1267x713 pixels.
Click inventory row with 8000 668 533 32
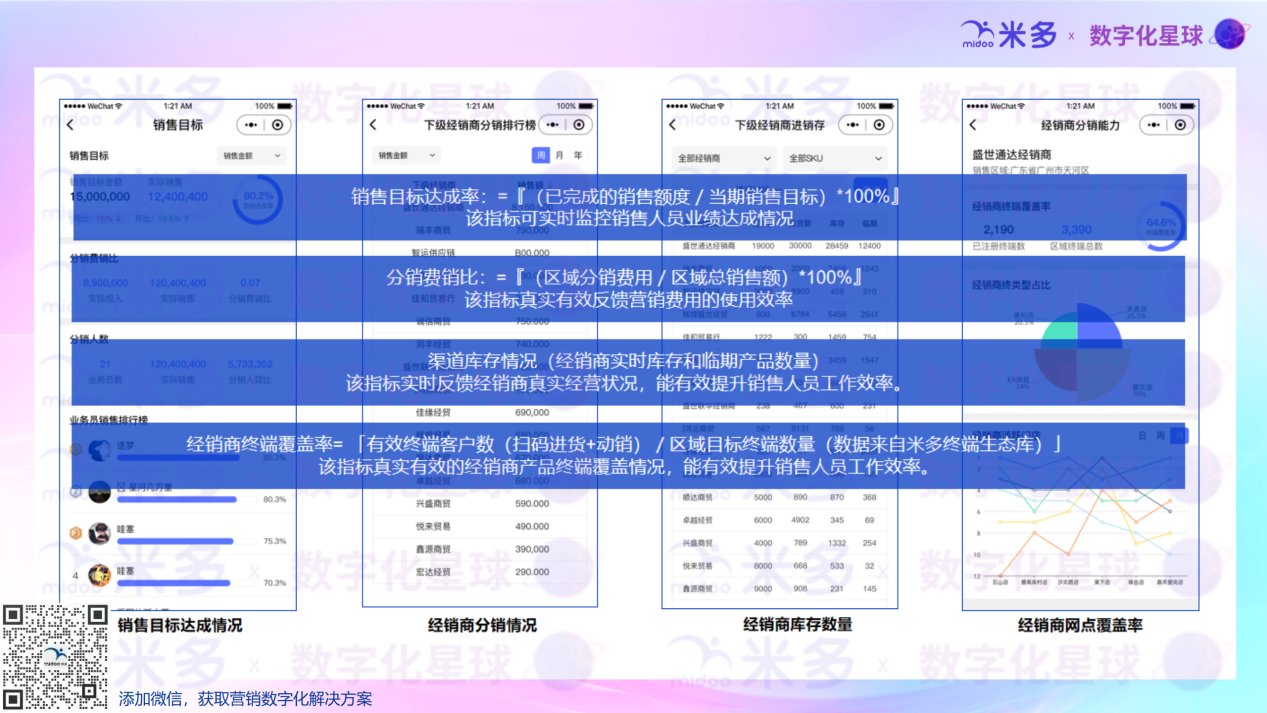pyautogui.click(x=780, y=566)
